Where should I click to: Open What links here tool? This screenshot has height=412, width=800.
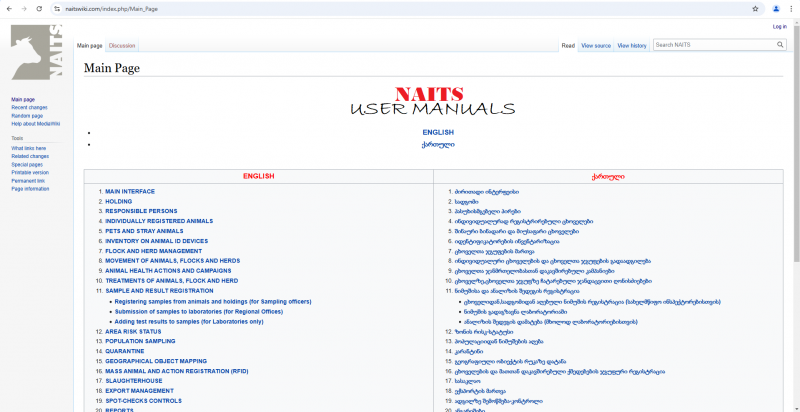(29, 148)
